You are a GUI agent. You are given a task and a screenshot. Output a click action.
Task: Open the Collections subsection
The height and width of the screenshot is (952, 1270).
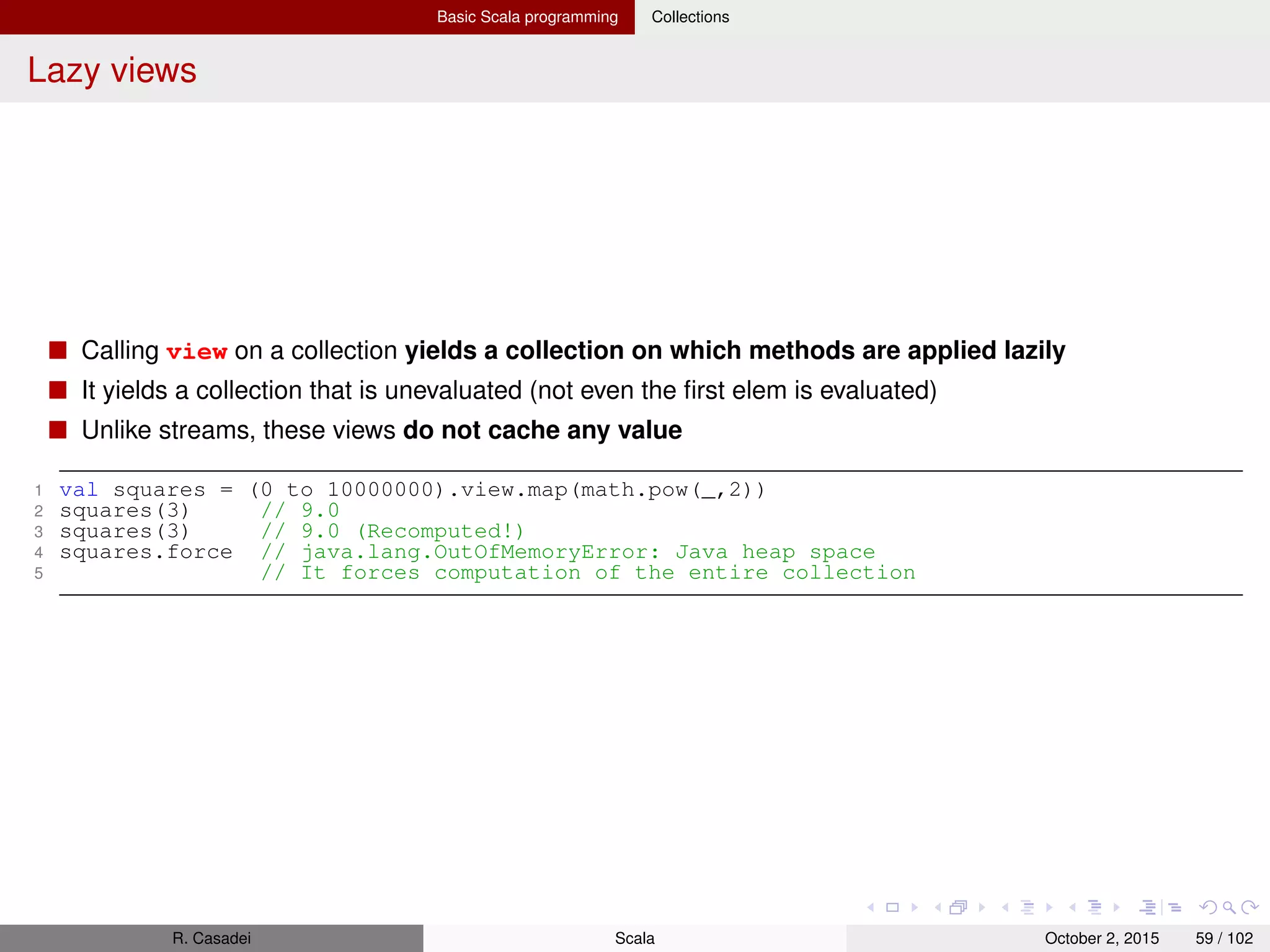click(x=690, y=17)
